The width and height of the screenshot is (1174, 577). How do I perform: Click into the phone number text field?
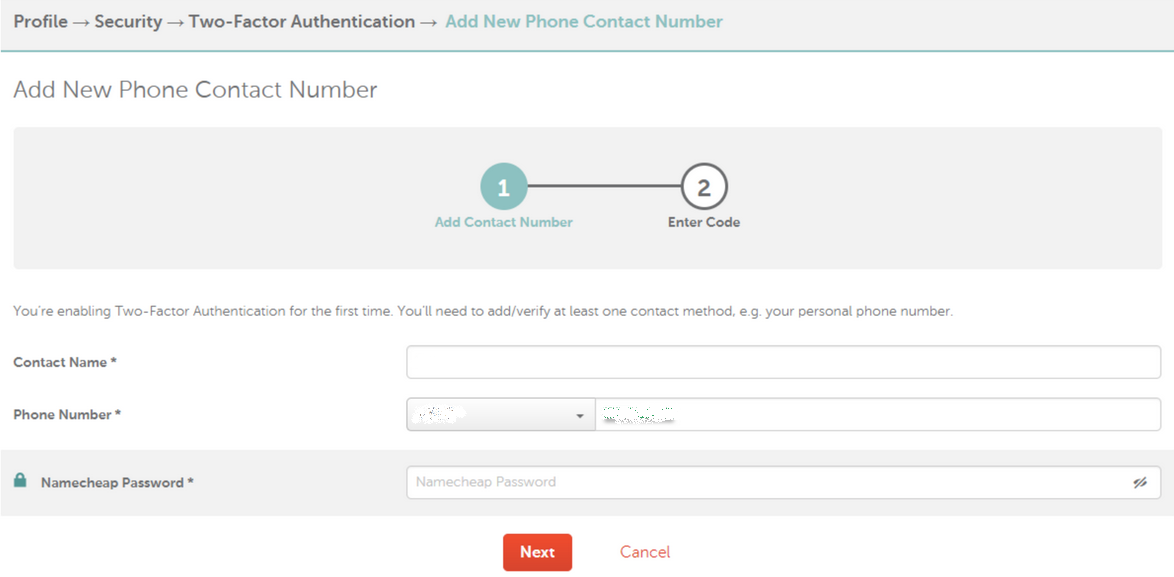tap(878, 415)
